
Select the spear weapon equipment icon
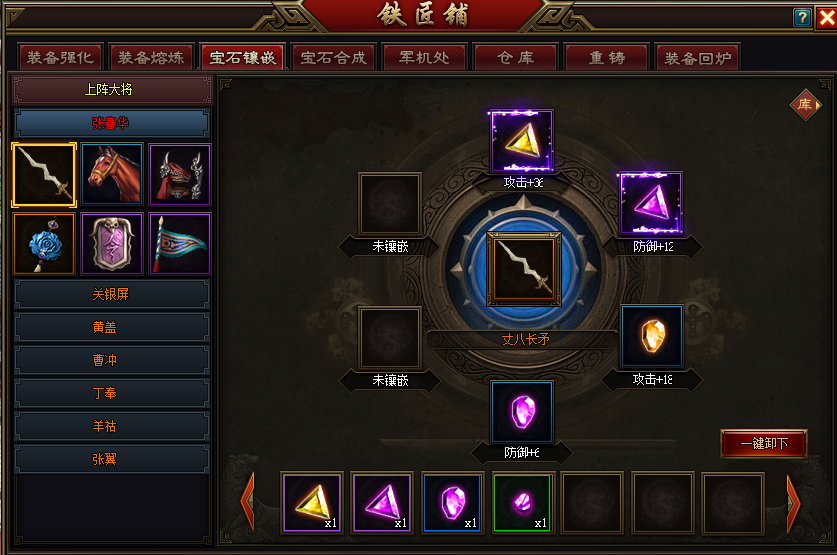tap(44, 175)
